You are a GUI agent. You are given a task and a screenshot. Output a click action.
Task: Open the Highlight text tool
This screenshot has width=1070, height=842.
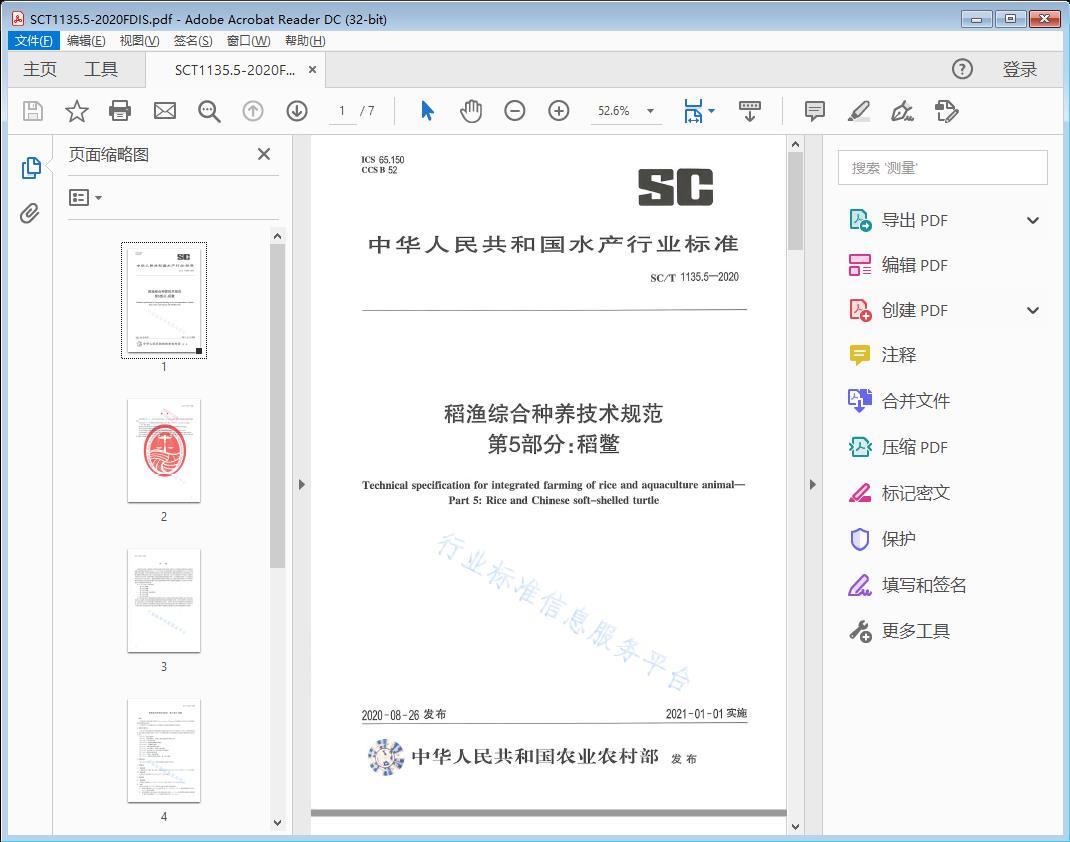[859, 111]
